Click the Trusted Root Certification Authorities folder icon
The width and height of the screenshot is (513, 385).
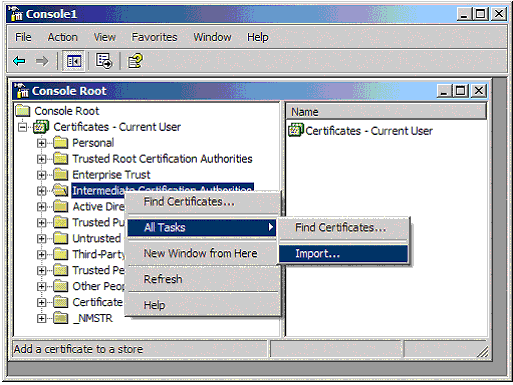61,159
